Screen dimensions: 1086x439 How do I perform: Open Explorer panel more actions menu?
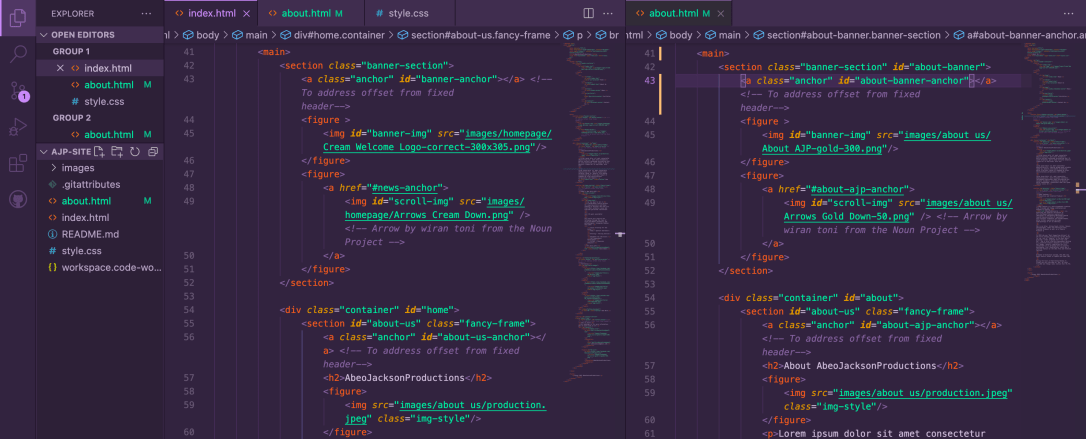[146, 13]
